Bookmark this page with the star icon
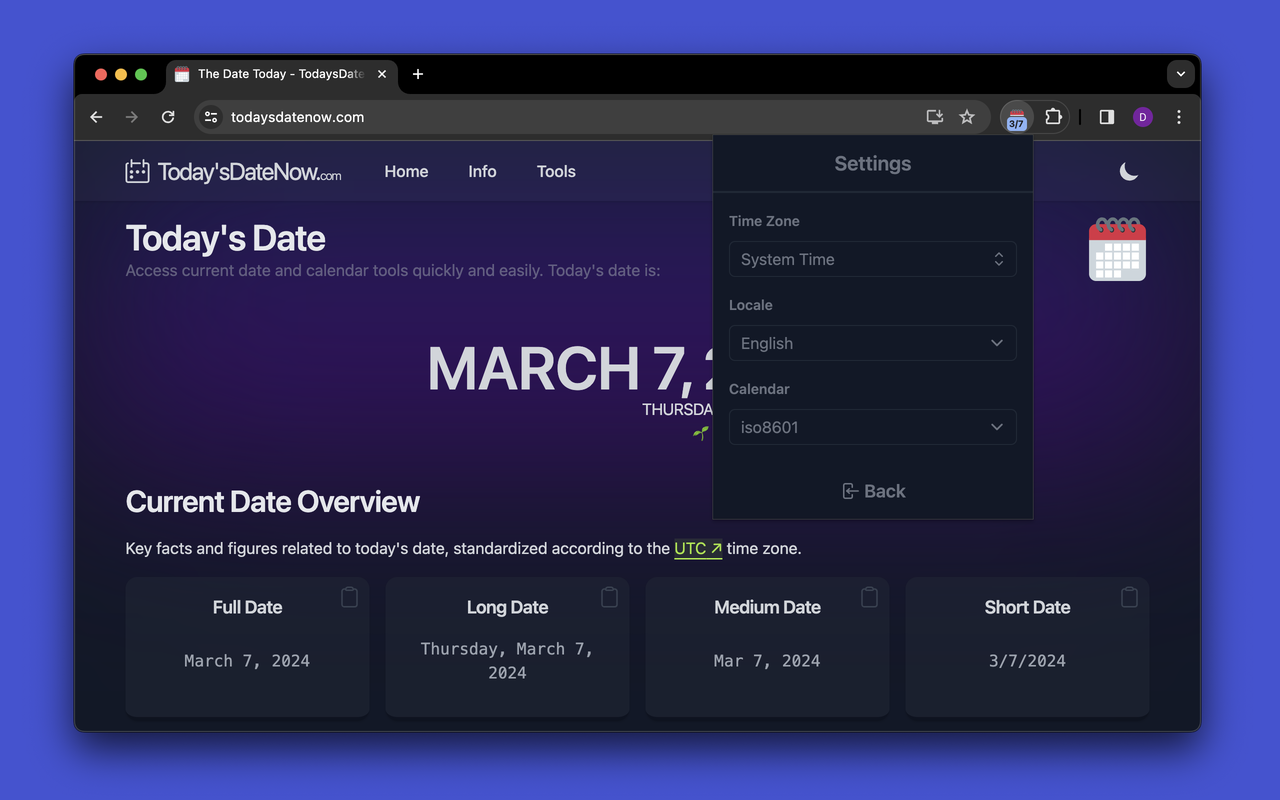1280x800 pixels. (x=967, y=117)
